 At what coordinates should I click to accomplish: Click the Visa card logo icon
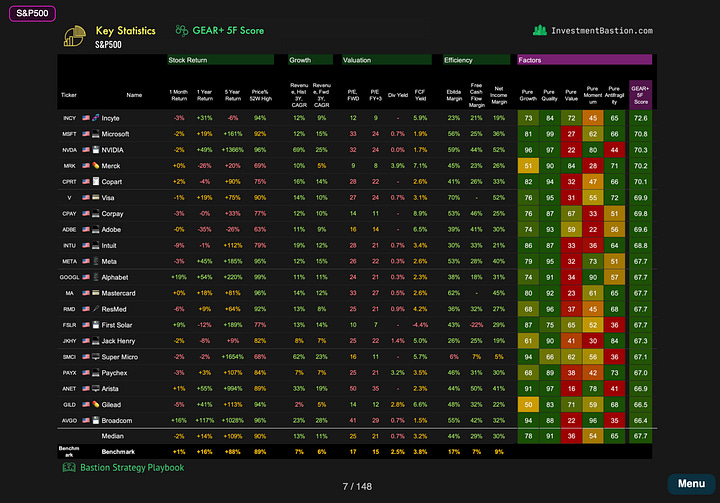(96, 198)
